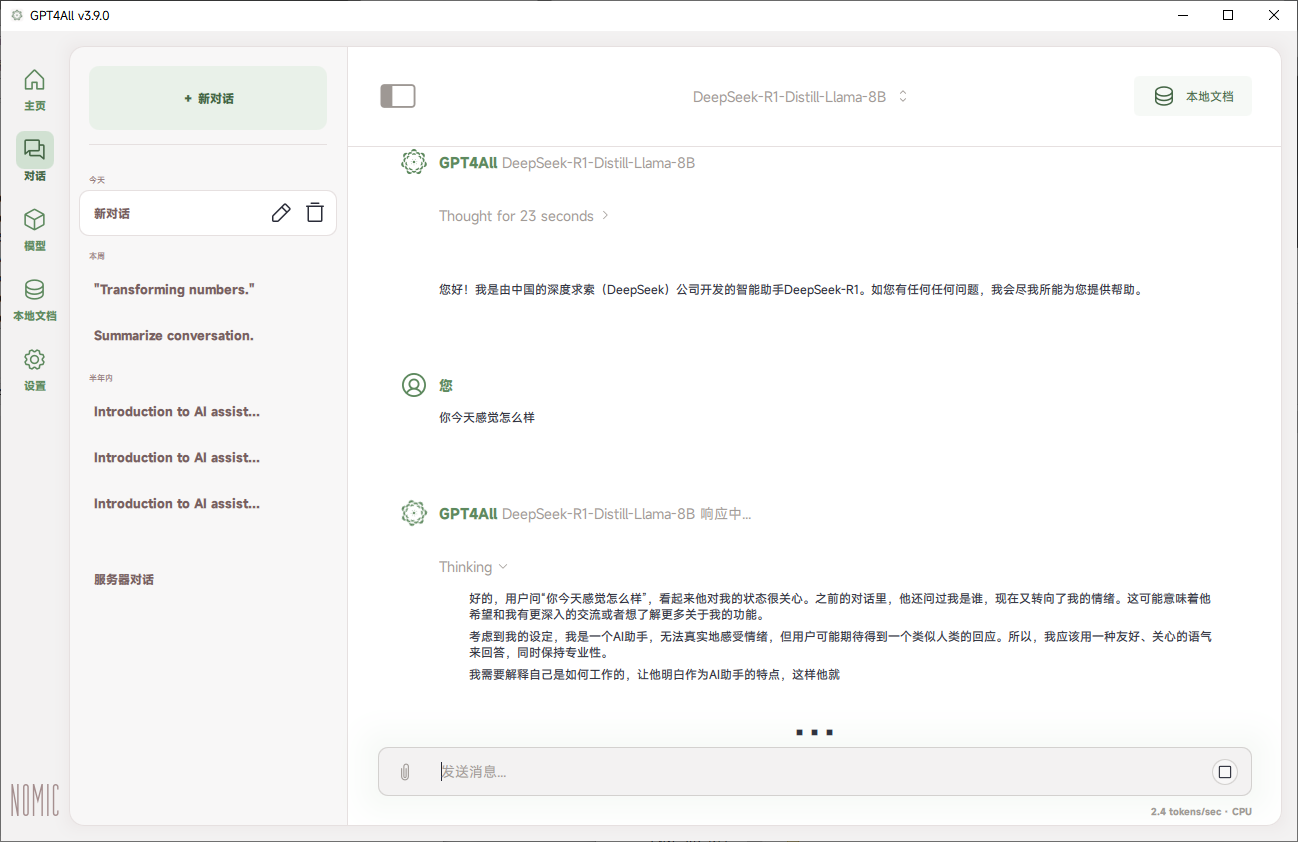This screenshot has width=1298, height=842.
Task: Open 本地文档 button in top right
Action: 1193,97
